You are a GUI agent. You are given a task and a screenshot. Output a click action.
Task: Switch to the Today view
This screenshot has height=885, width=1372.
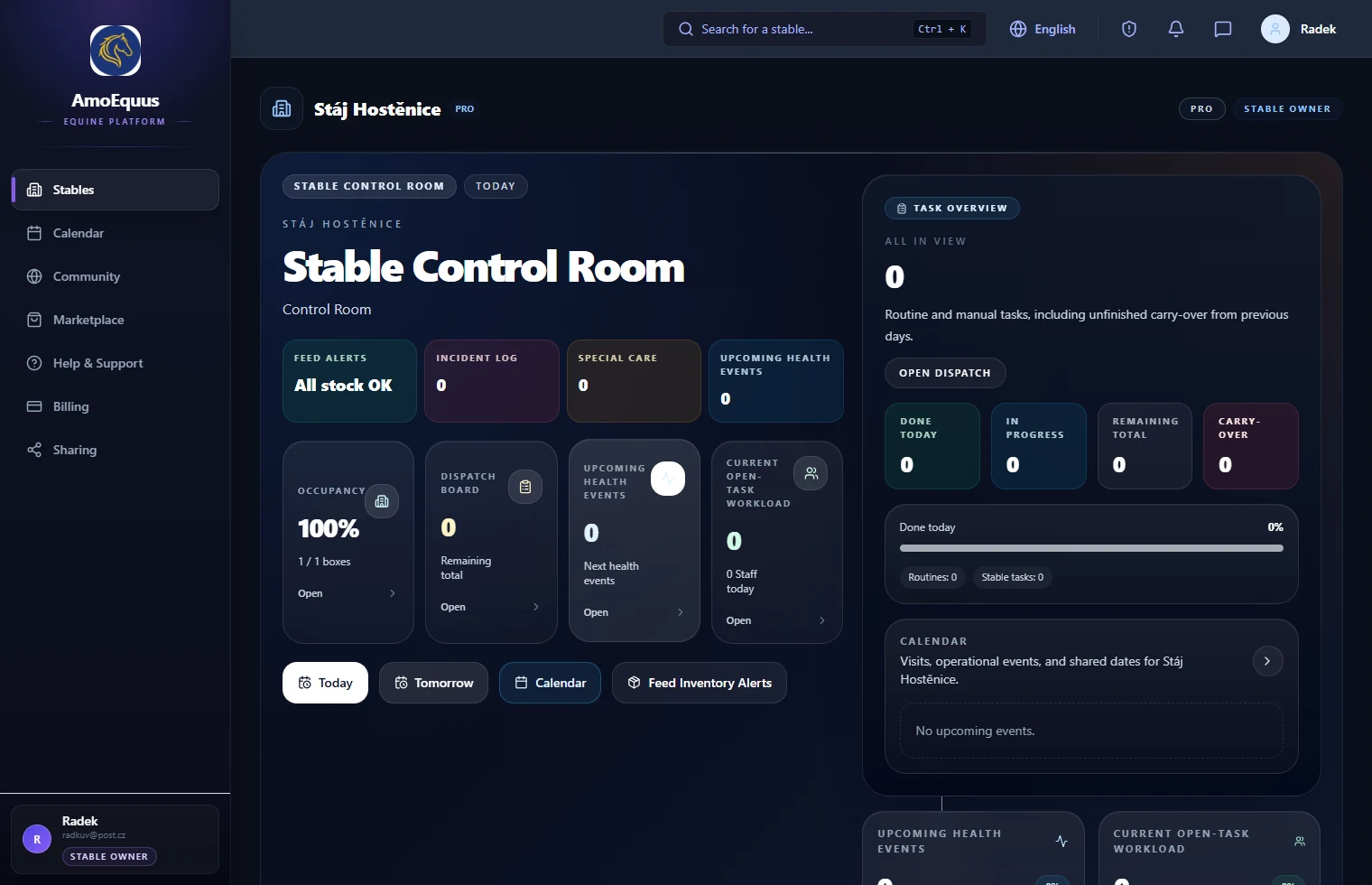[x=325, y=683]
